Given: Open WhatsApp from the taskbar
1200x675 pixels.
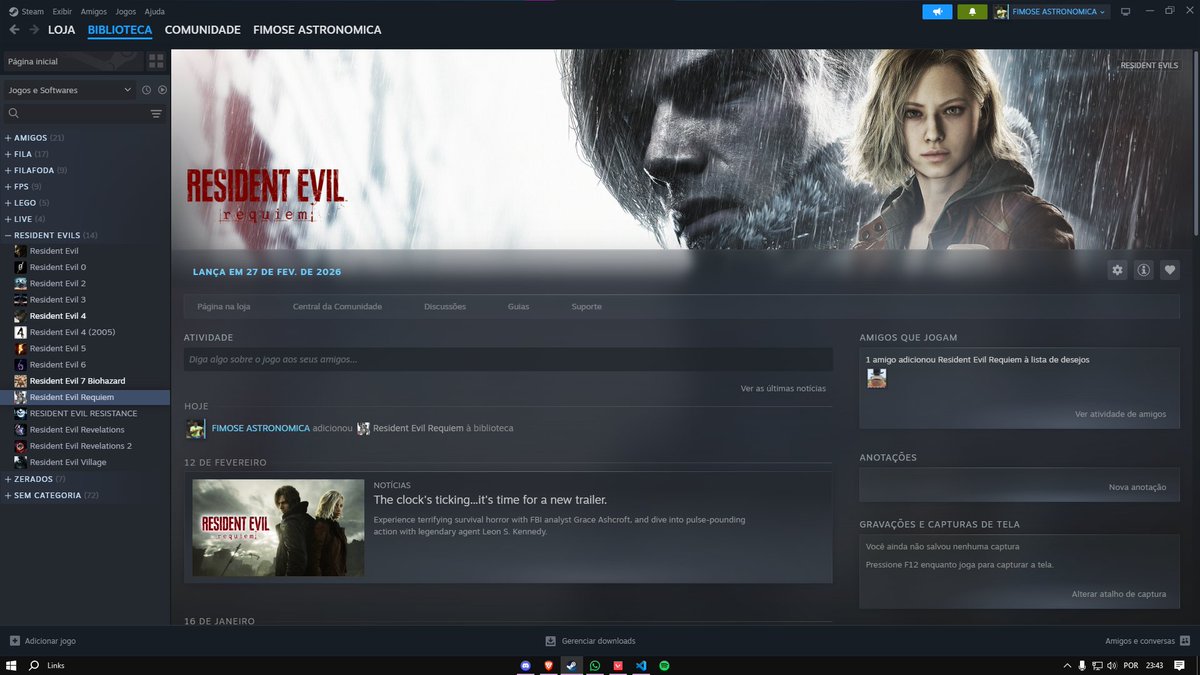Looking at the screenshot, I should pos(595,665).
